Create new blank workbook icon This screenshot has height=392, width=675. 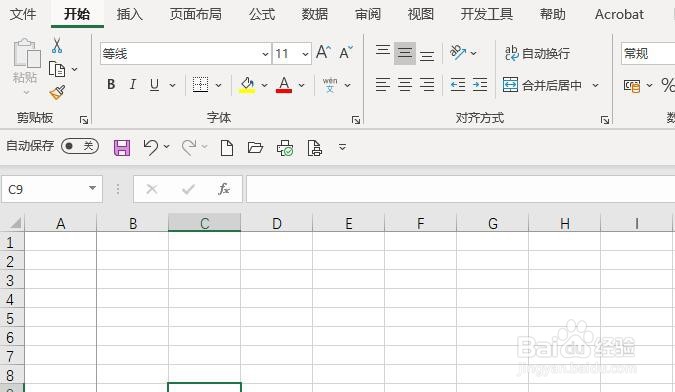click(x=227, y=148)
